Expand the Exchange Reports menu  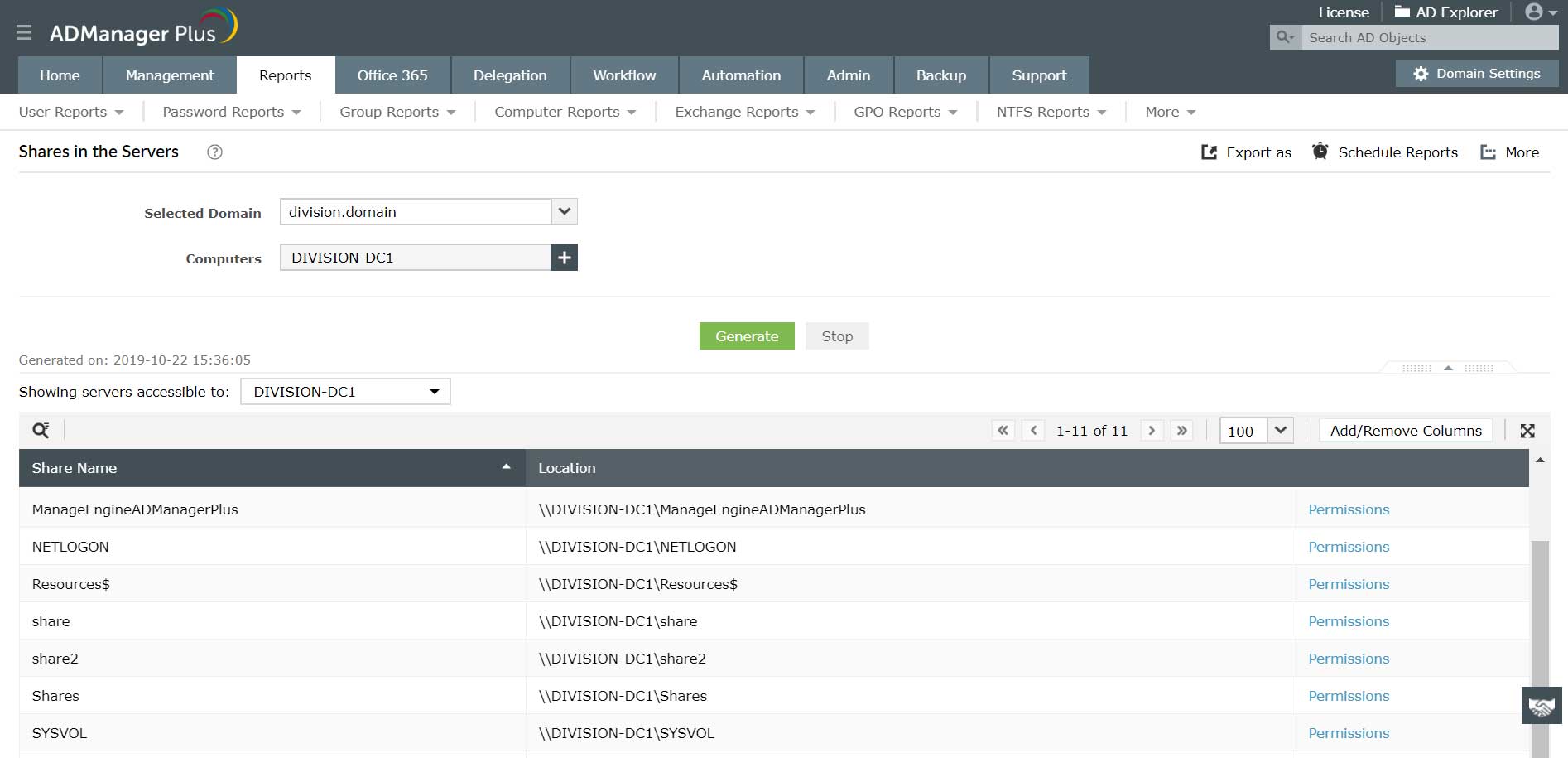click(x=745, y=112)
